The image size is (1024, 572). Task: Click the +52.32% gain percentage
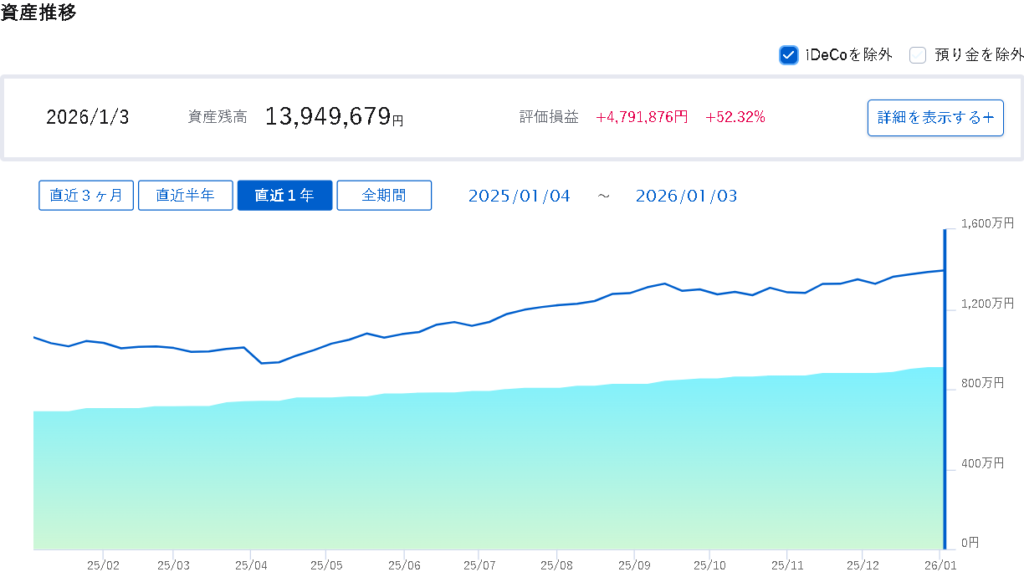[735, 117]
